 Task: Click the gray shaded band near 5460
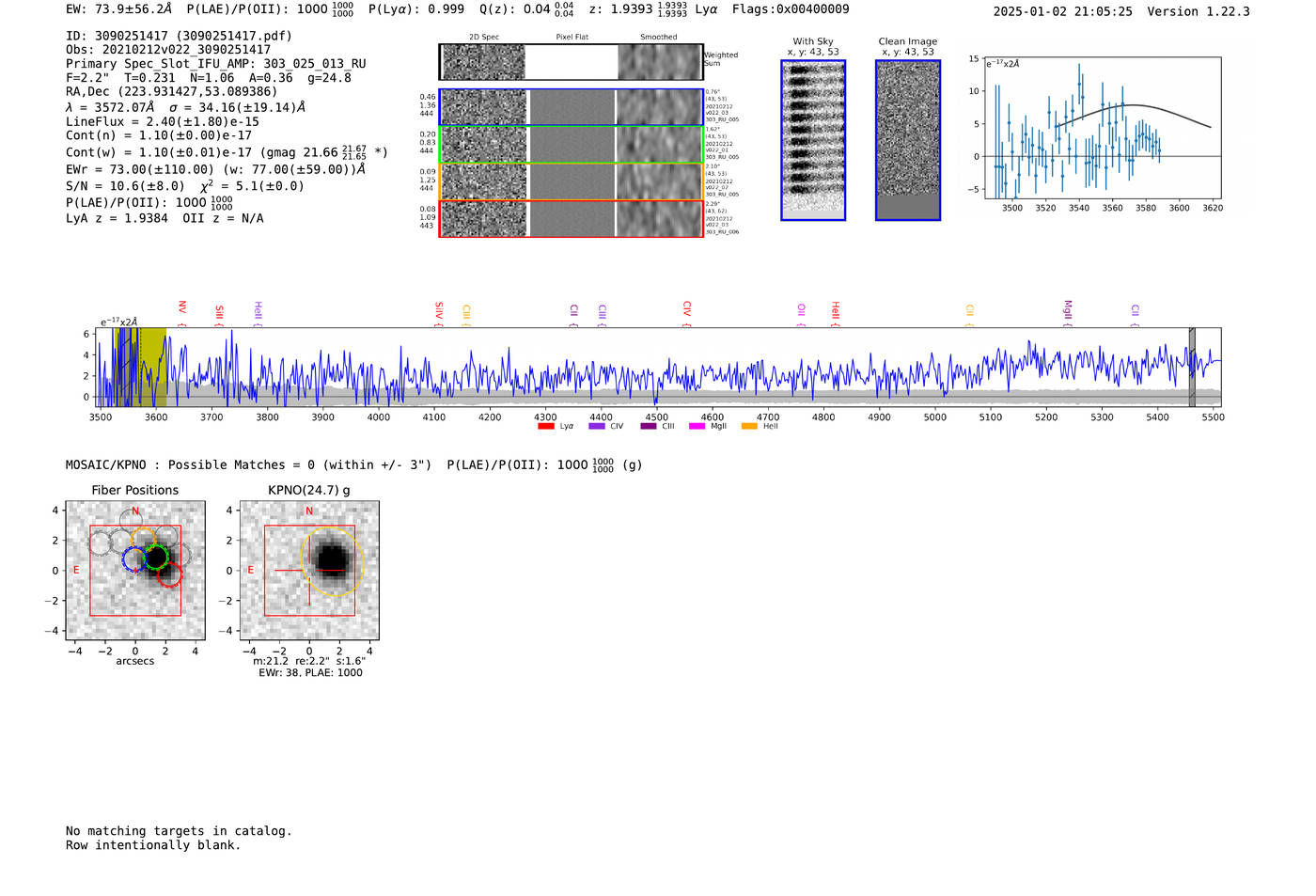[x=1192, y=367]
